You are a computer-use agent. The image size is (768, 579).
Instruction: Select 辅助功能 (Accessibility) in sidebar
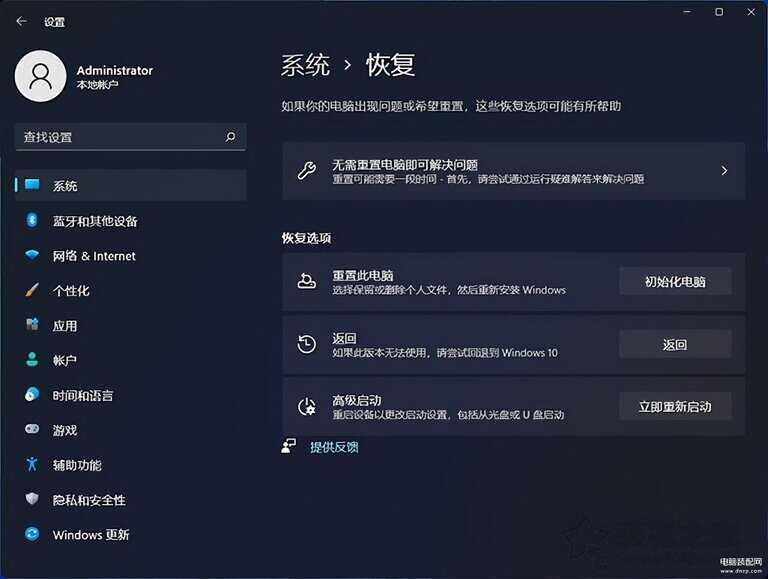click(77, 465)
